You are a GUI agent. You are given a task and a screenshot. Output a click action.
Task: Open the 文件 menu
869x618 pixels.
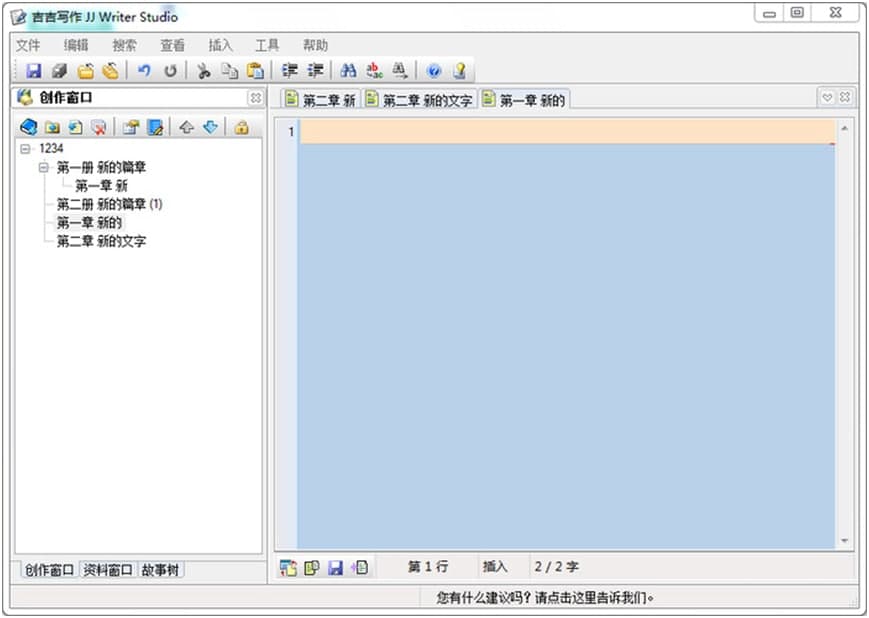point(28,45)
